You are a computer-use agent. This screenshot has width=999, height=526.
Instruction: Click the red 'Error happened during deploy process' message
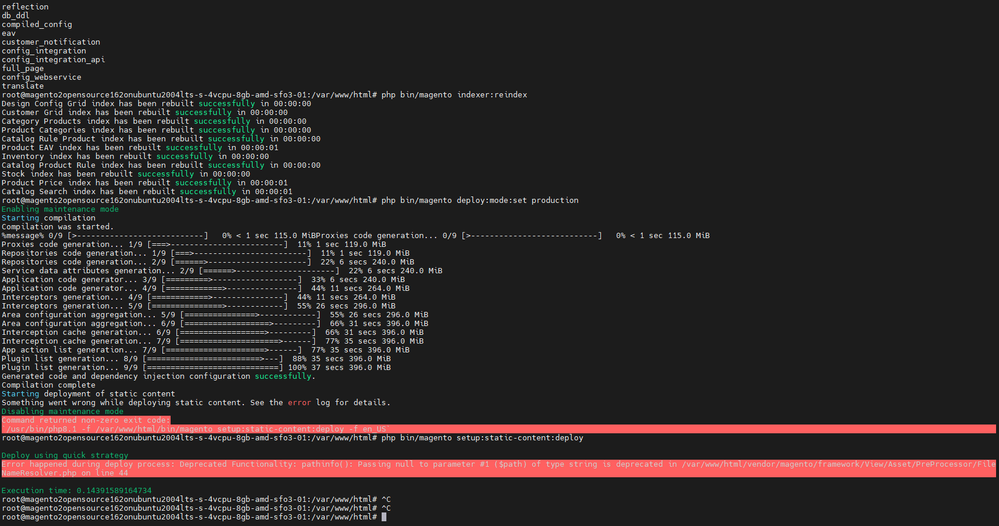(400, 464)
